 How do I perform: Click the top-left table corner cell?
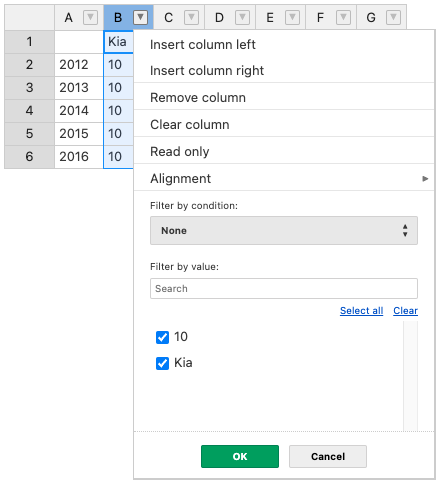click(29, 17)
